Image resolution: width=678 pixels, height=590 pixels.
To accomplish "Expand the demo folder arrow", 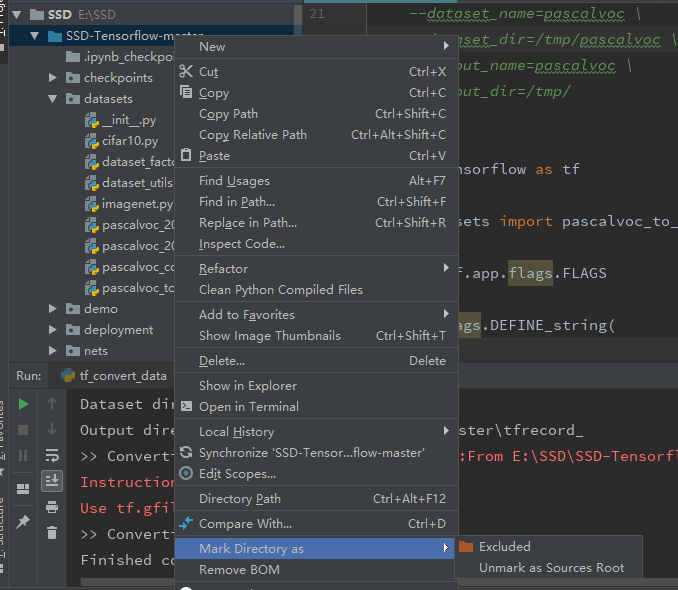I will pos(53,309).
